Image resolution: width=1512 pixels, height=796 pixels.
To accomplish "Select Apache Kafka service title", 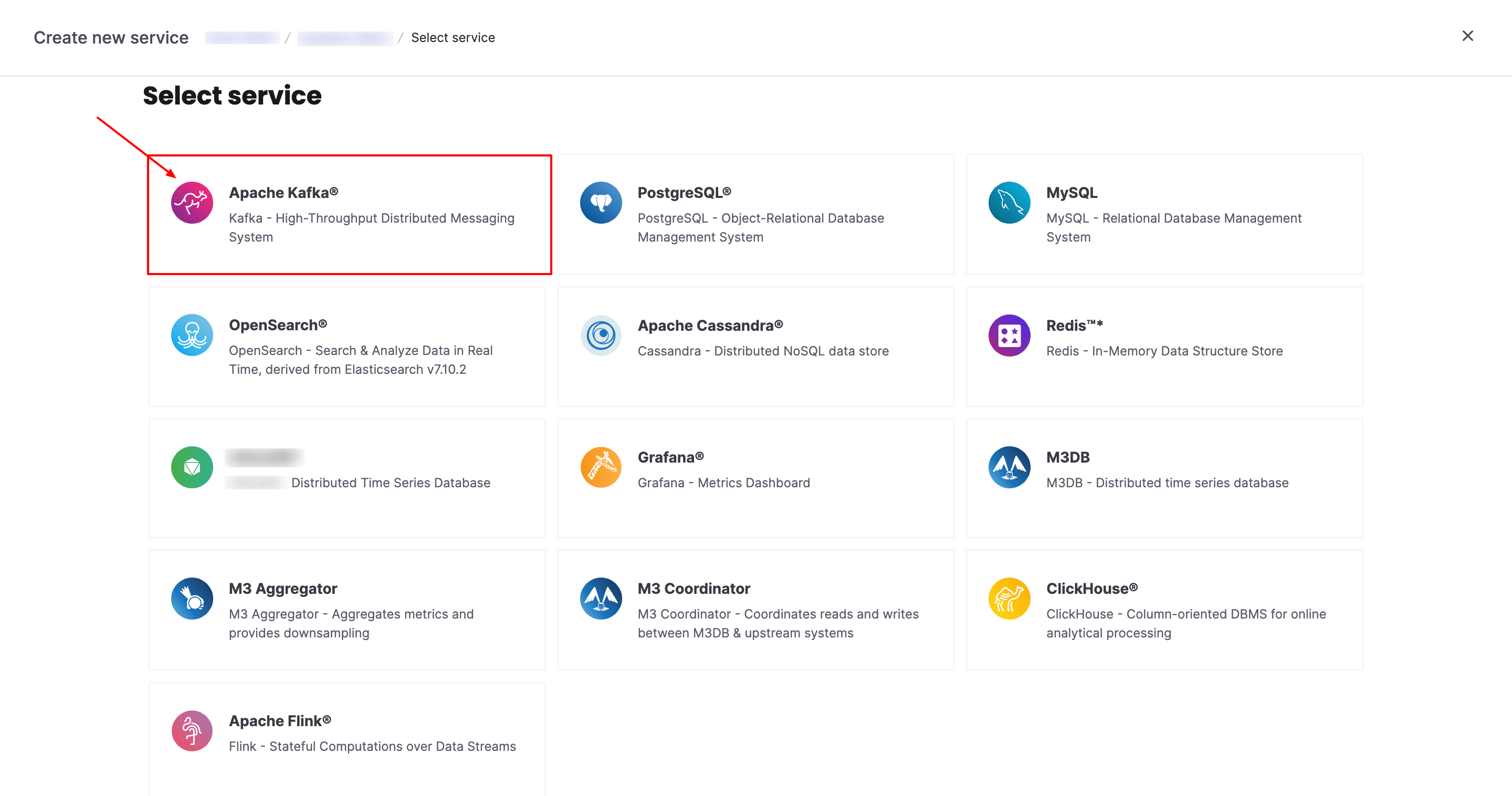I will [283, 193].
